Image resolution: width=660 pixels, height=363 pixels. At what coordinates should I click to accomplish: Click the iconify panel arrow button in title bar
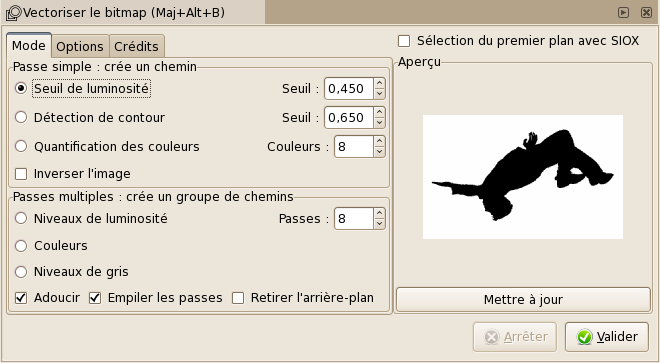623,13
